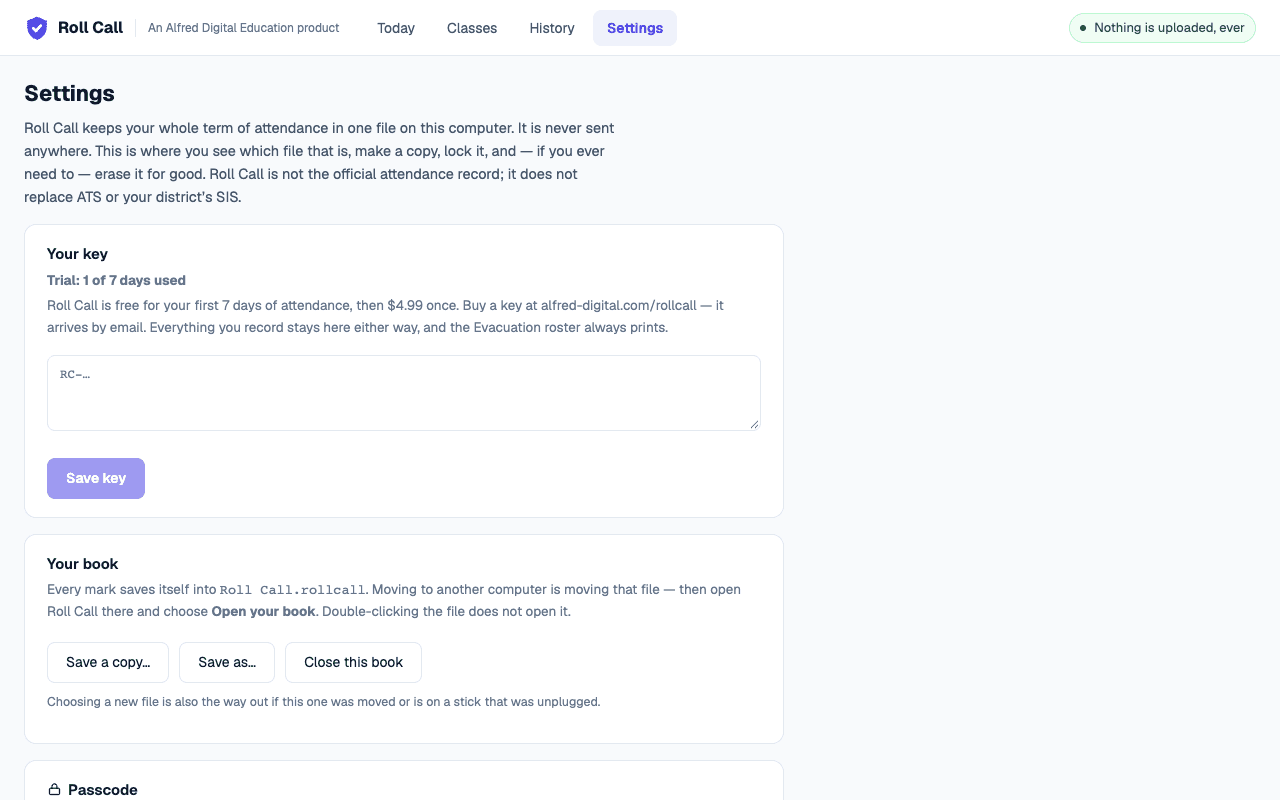The width and height of the screenshot is (1280, 800).
Task: Click the alfred-digital.com/rollcall address text
Action: point(619,305)
